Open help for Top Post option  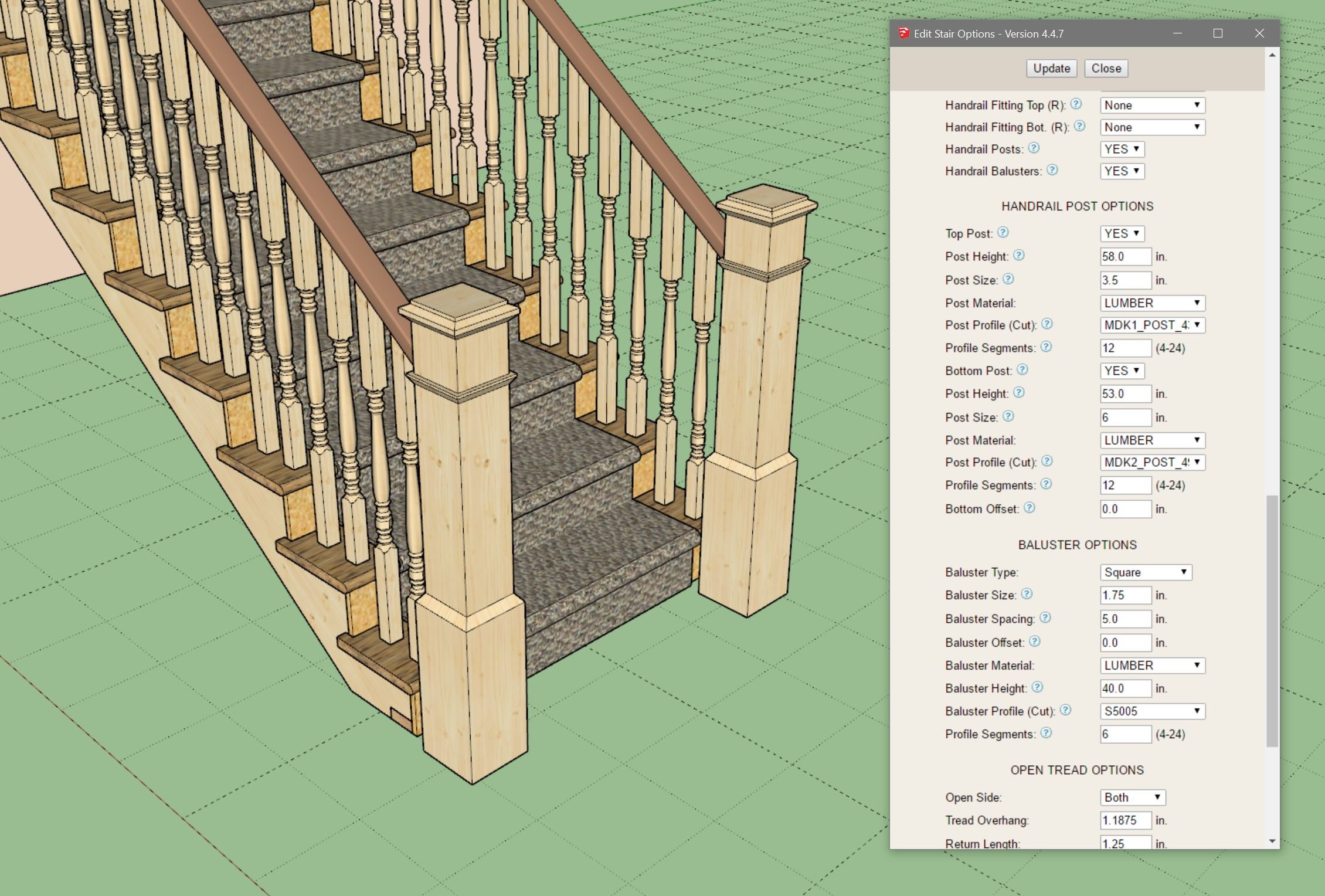1003,233
